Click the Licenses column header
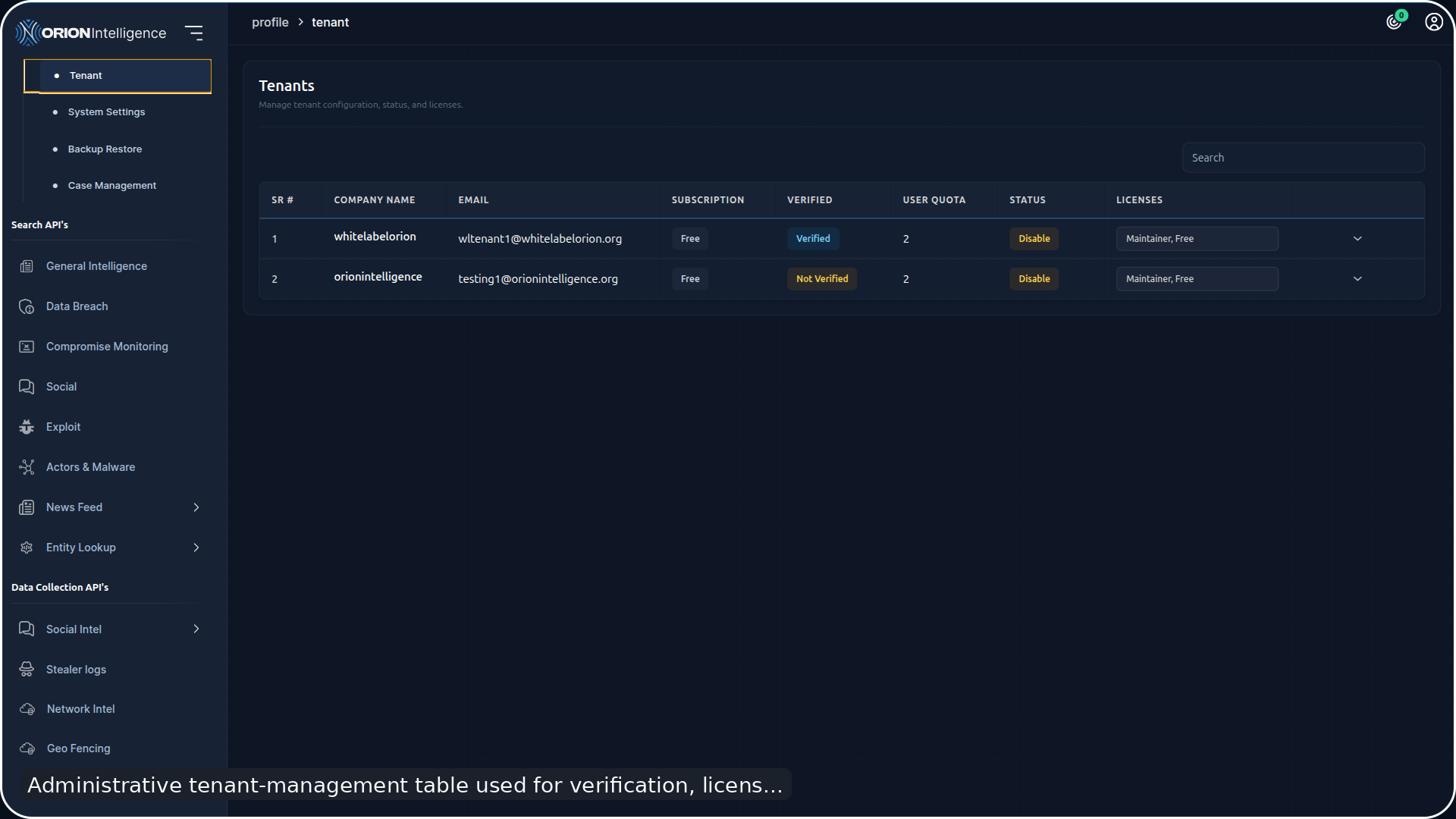The image size is (1456, 819). click(x=1139, y=200)
